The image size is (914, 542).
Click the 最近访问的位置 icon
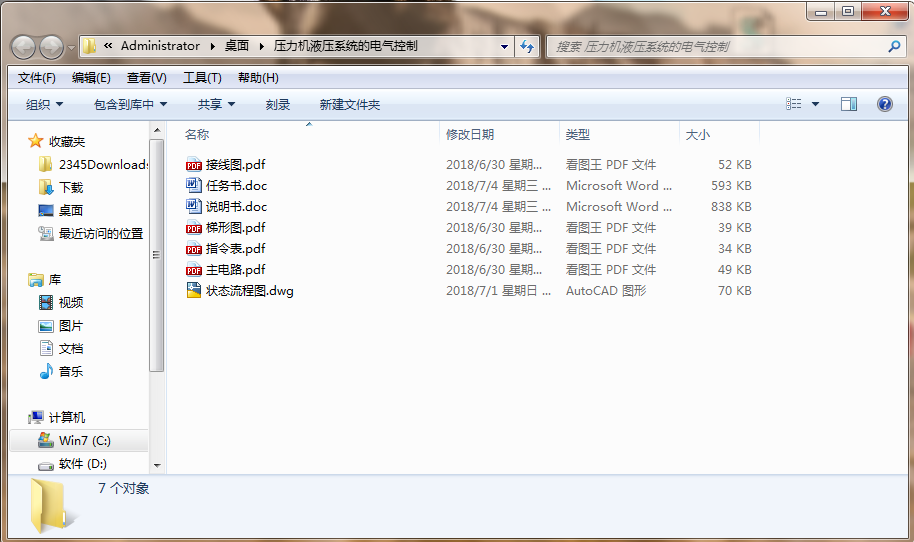click(x=45, y=233)
